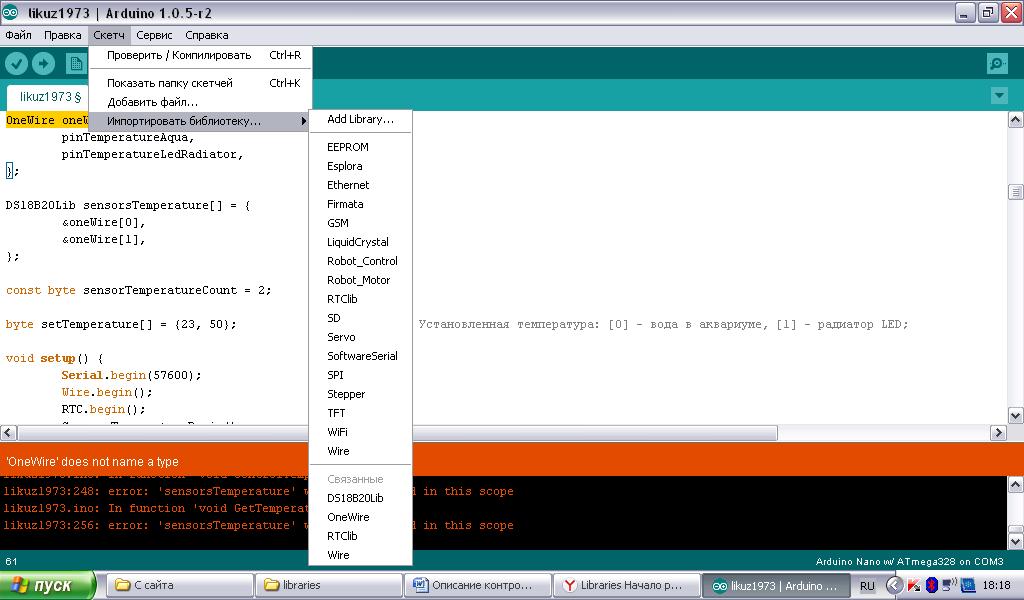Image resolution: width=1024 pixels, height=600 pixels.
Task: Switch the RU keyboard language indicator
Action: pos(867,585)
